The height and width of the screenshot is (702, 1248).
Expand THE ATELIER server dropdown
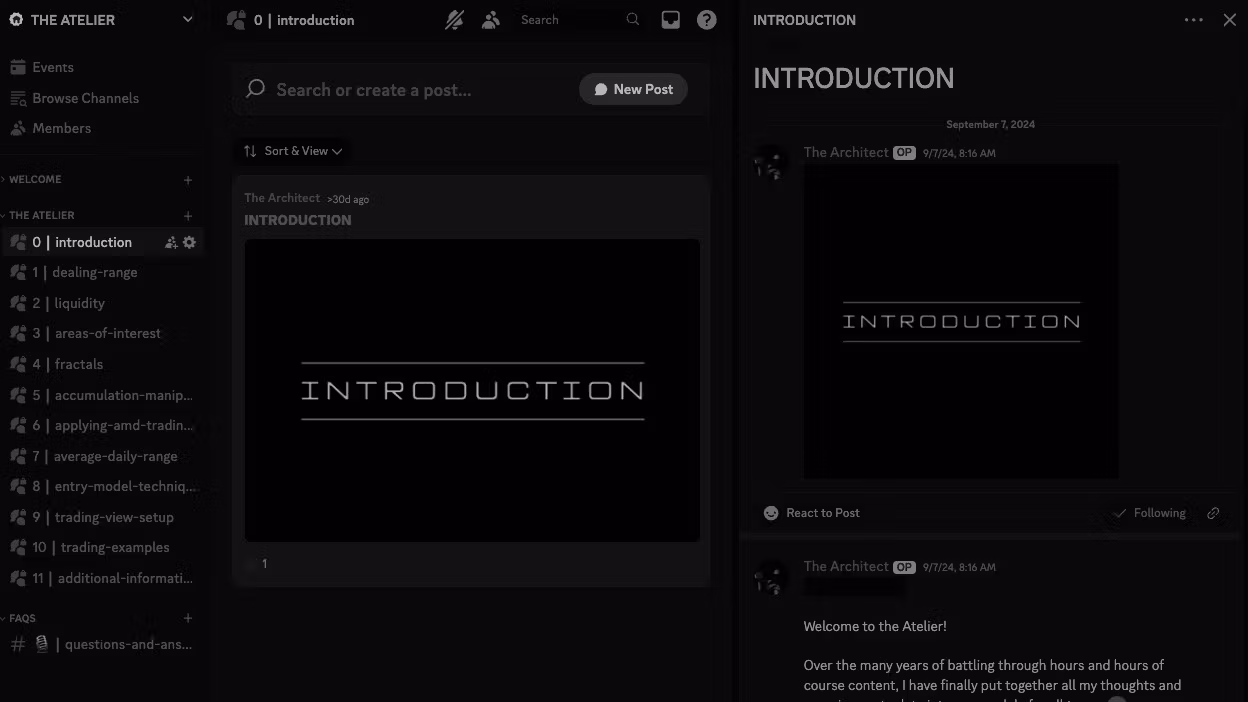tap(187, 20)
